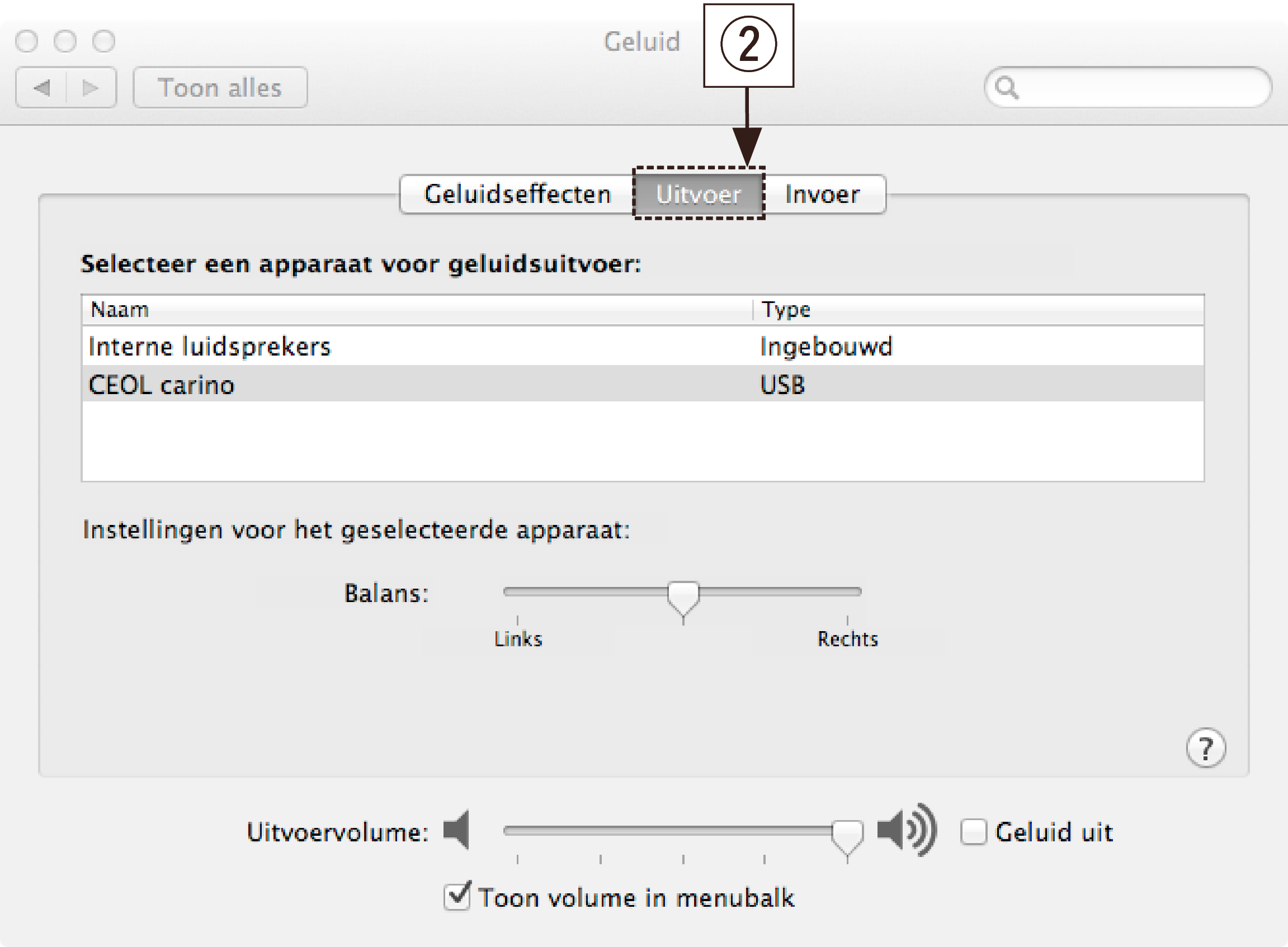Click the green zoom window button

click(x=104, y=41)
